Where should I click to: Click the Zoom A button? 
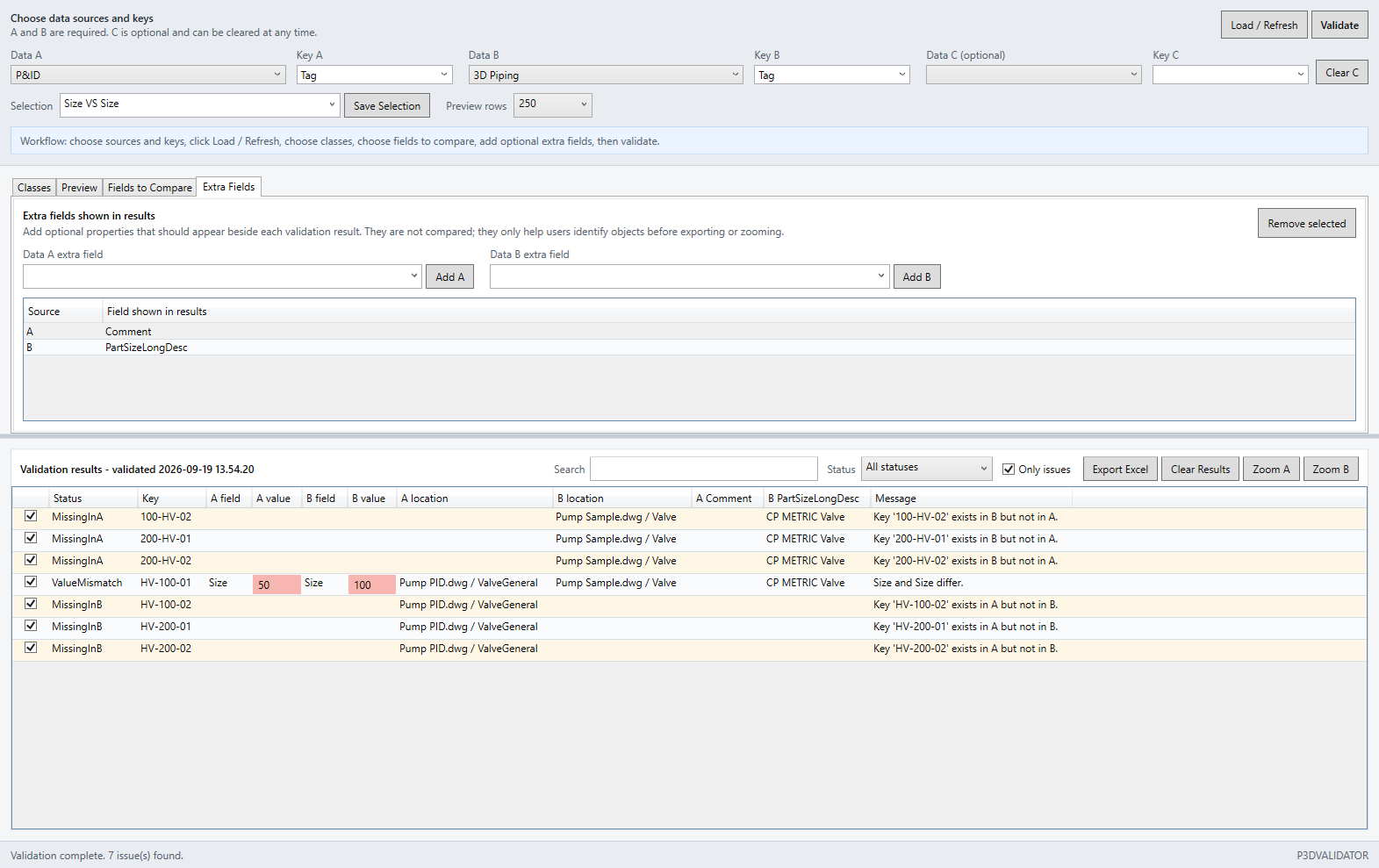(x=1271, y=469)
